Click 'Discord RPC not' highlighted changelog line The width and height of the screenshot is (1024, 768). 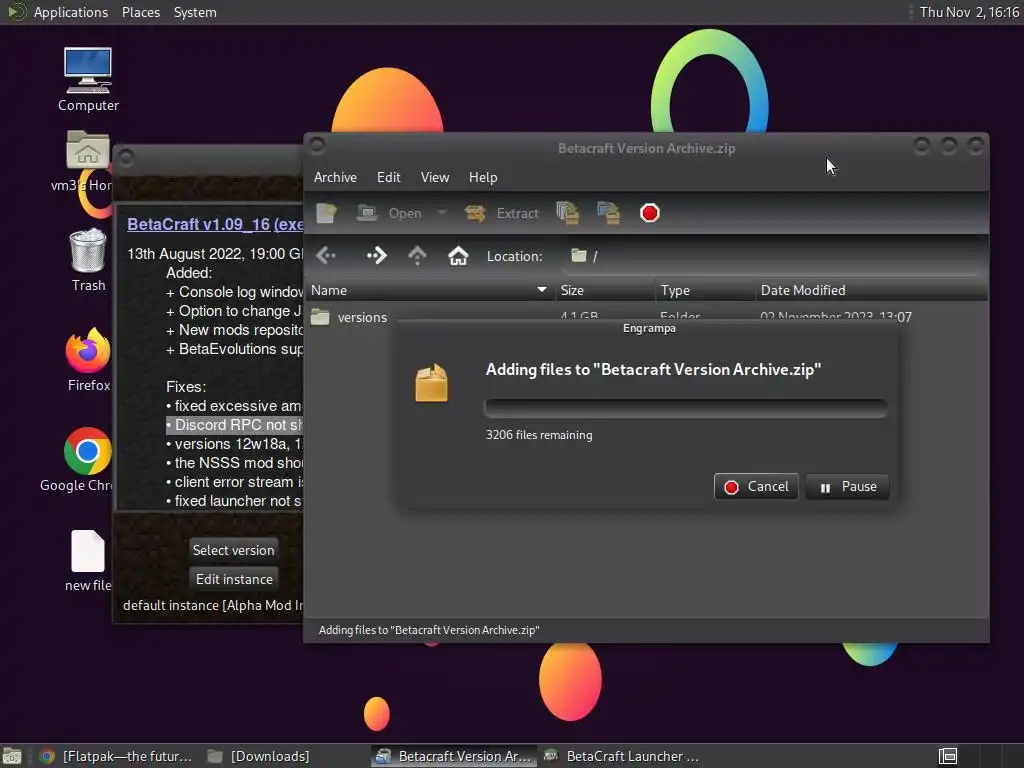234,424
